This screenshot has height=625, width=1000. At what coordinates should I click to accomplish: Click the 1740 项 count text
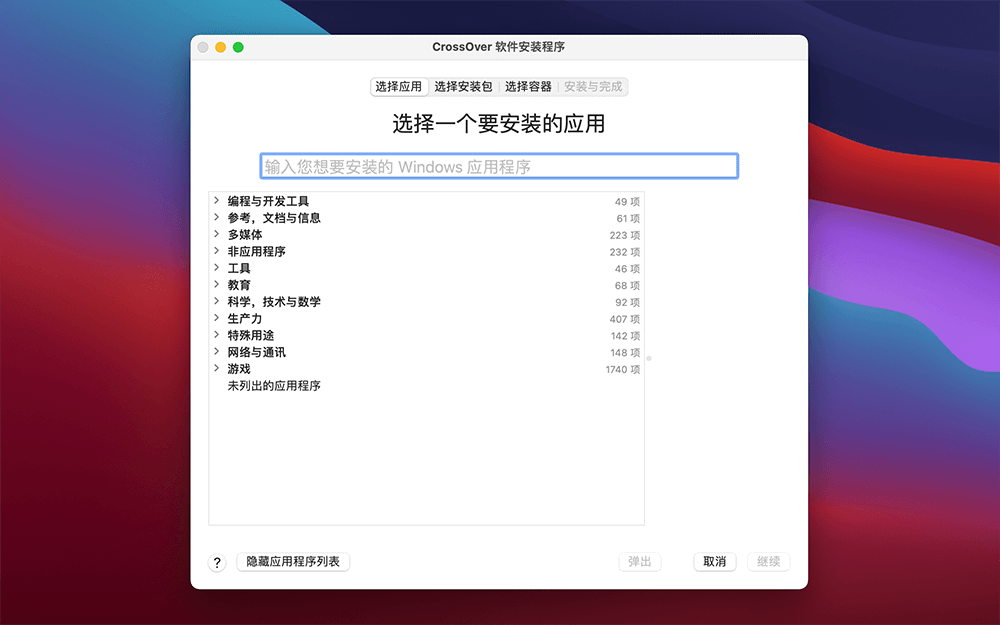pyautogui.click(x=622, y=369)
